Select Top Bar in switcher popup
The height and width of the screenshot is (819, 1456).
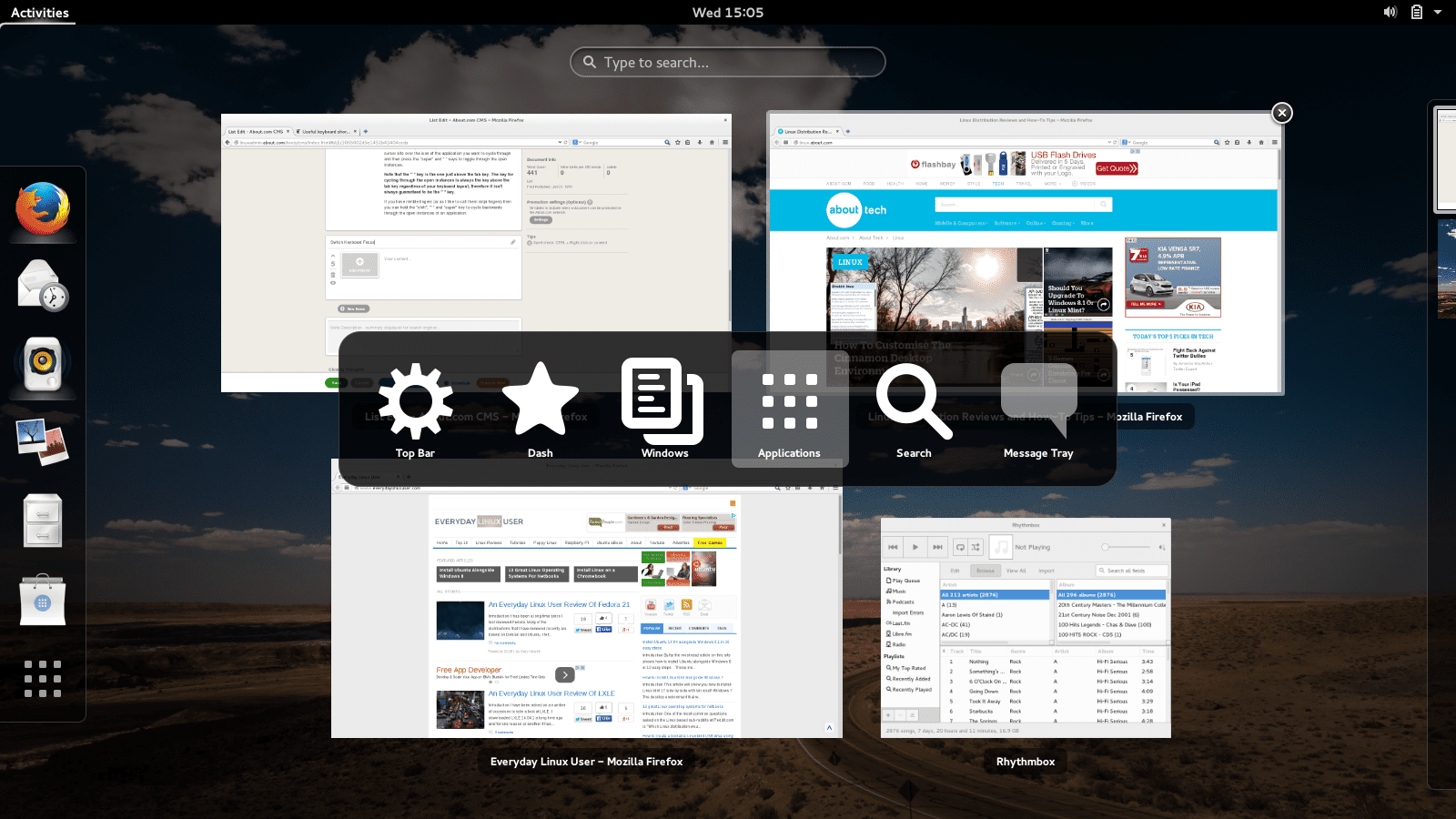(415, 409)
